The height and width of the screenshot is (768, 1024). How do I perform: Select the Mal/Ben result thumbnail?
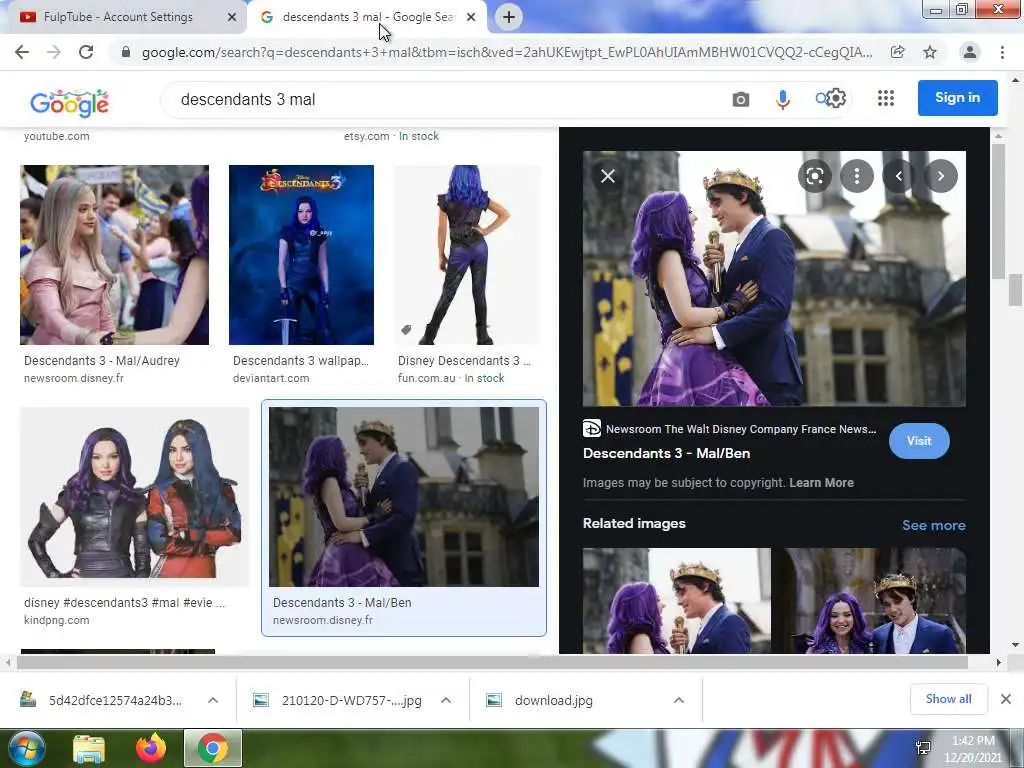coord(404,496)
